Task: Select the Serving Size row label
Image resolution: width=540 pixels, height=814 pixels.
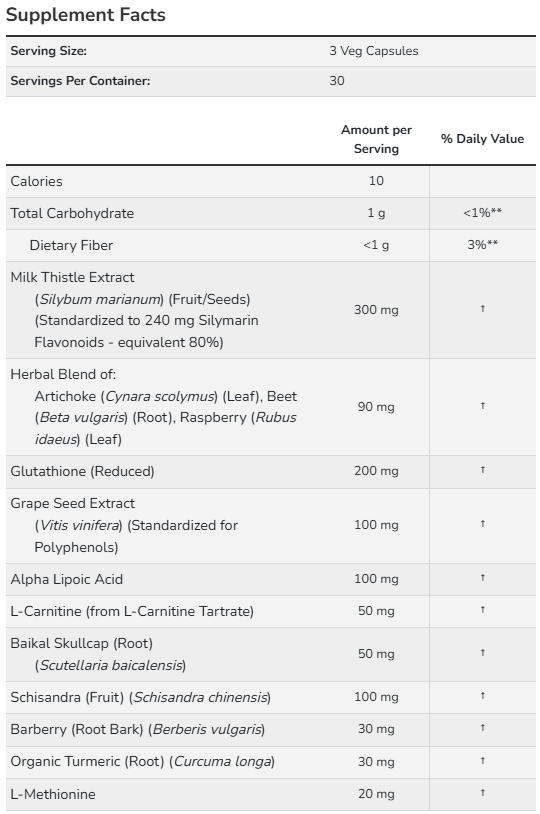Action: pyautogui.click(x=48, y=51)
